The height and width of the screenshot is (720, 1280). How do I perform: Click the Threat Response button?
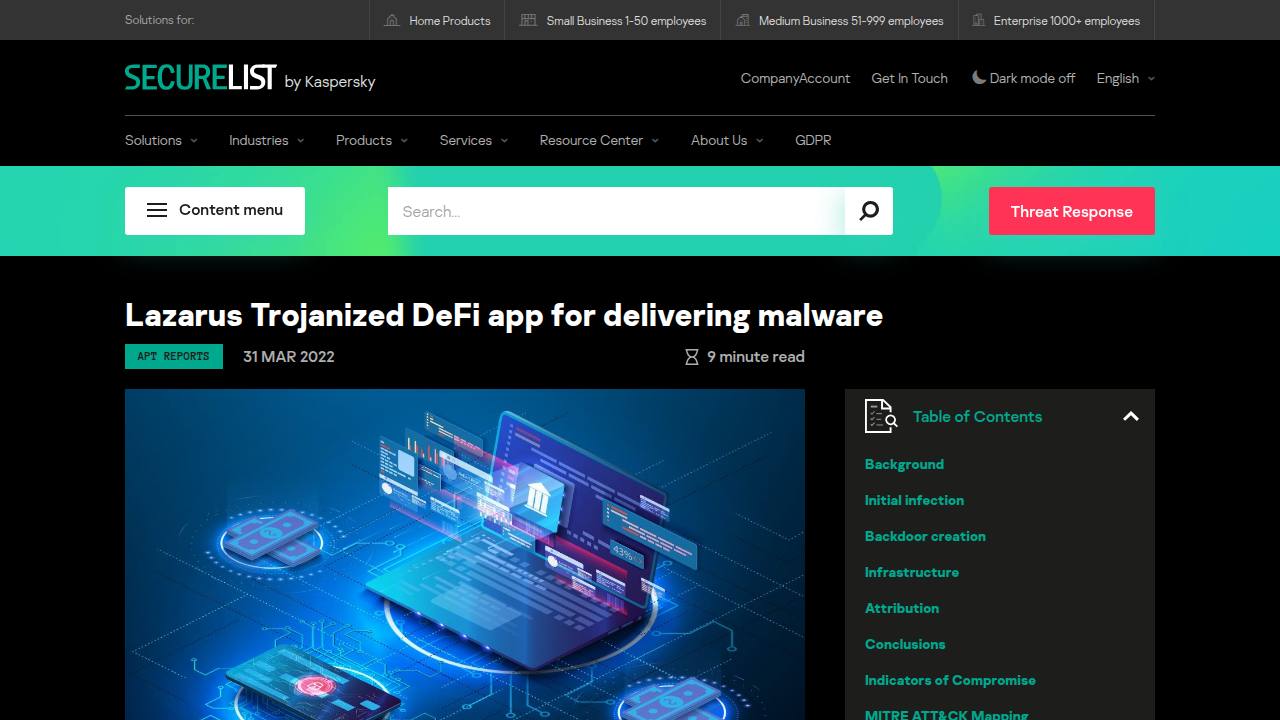[x=1072, y=211]
